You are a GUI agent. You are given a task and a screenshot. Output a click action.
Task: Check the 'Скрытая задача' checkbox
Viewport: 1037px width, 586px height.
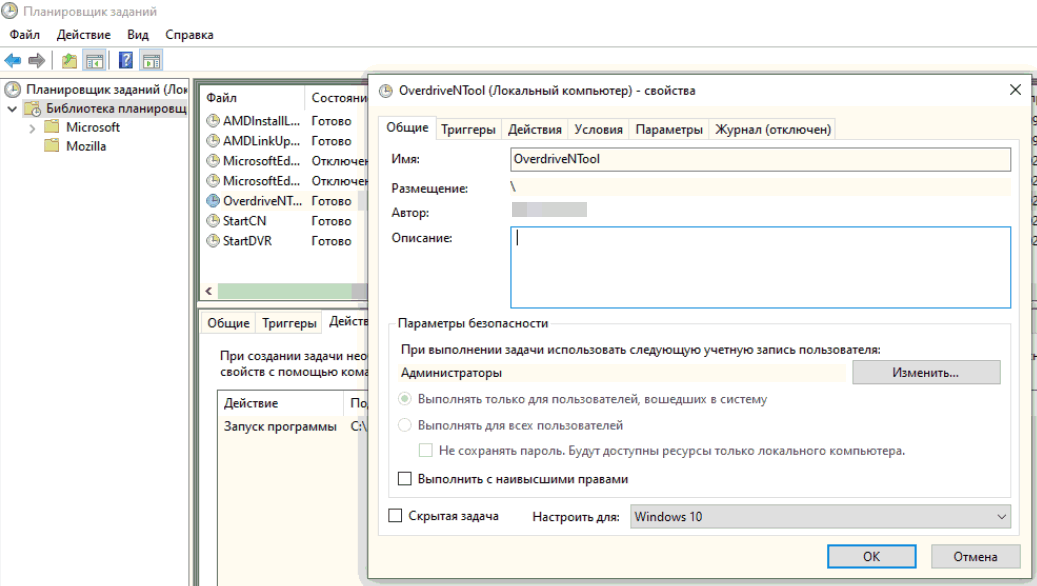tap(395, 515)
